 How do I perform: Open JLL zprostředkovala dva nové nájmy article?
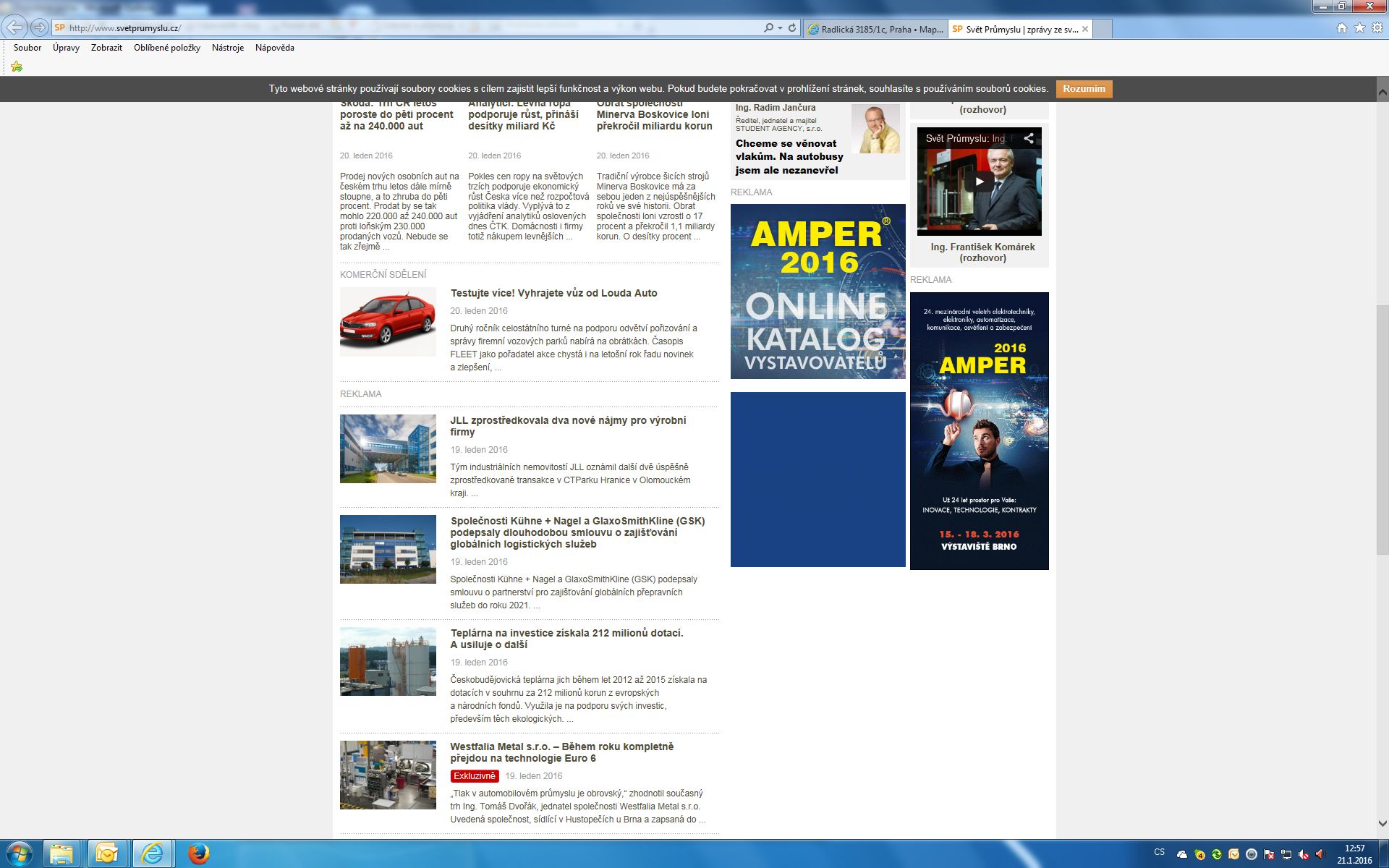568,426
